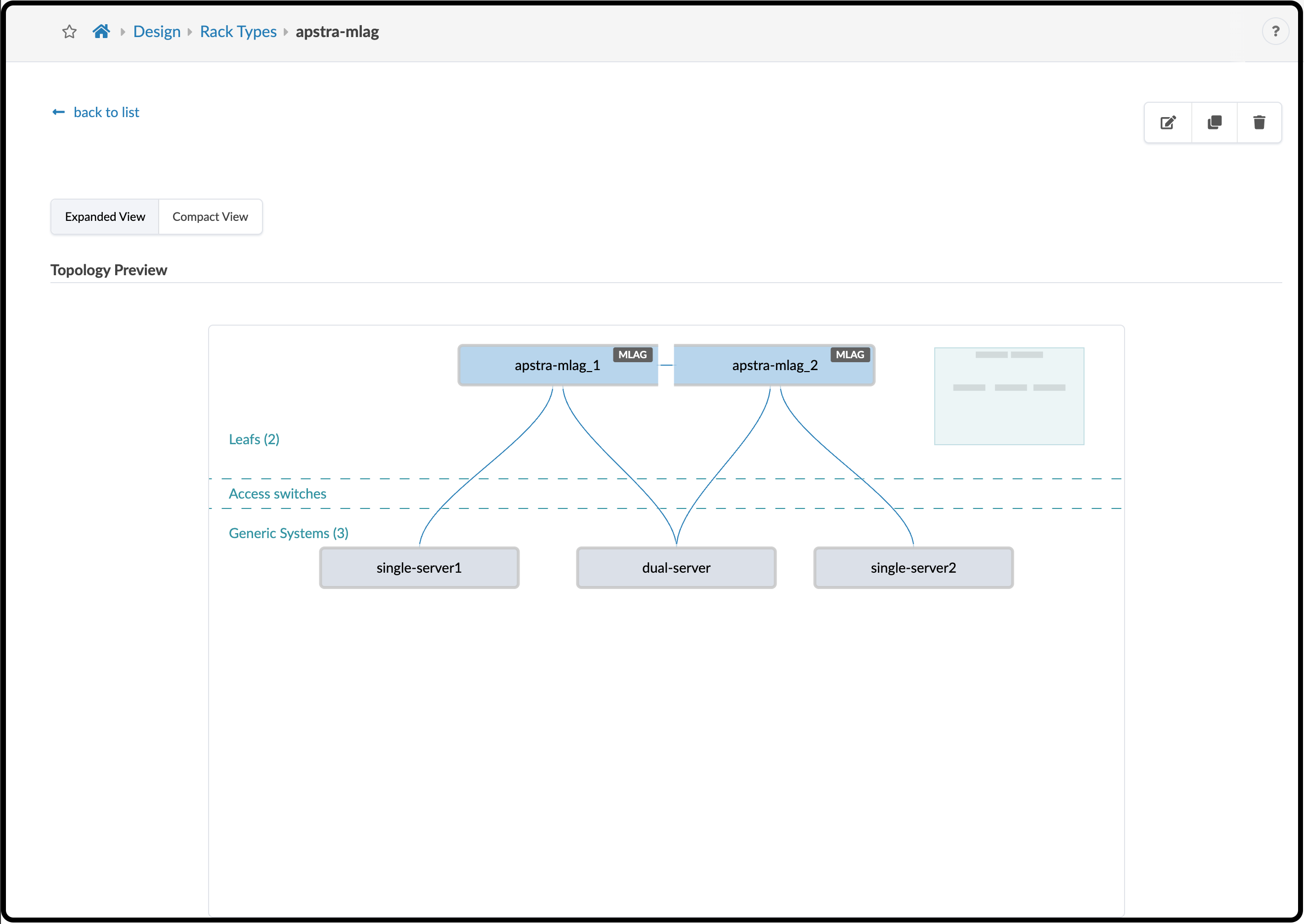This screenshot has width=1304, height=924.
Task: Select the single-server2 generic system
Action: click(913, 568)
